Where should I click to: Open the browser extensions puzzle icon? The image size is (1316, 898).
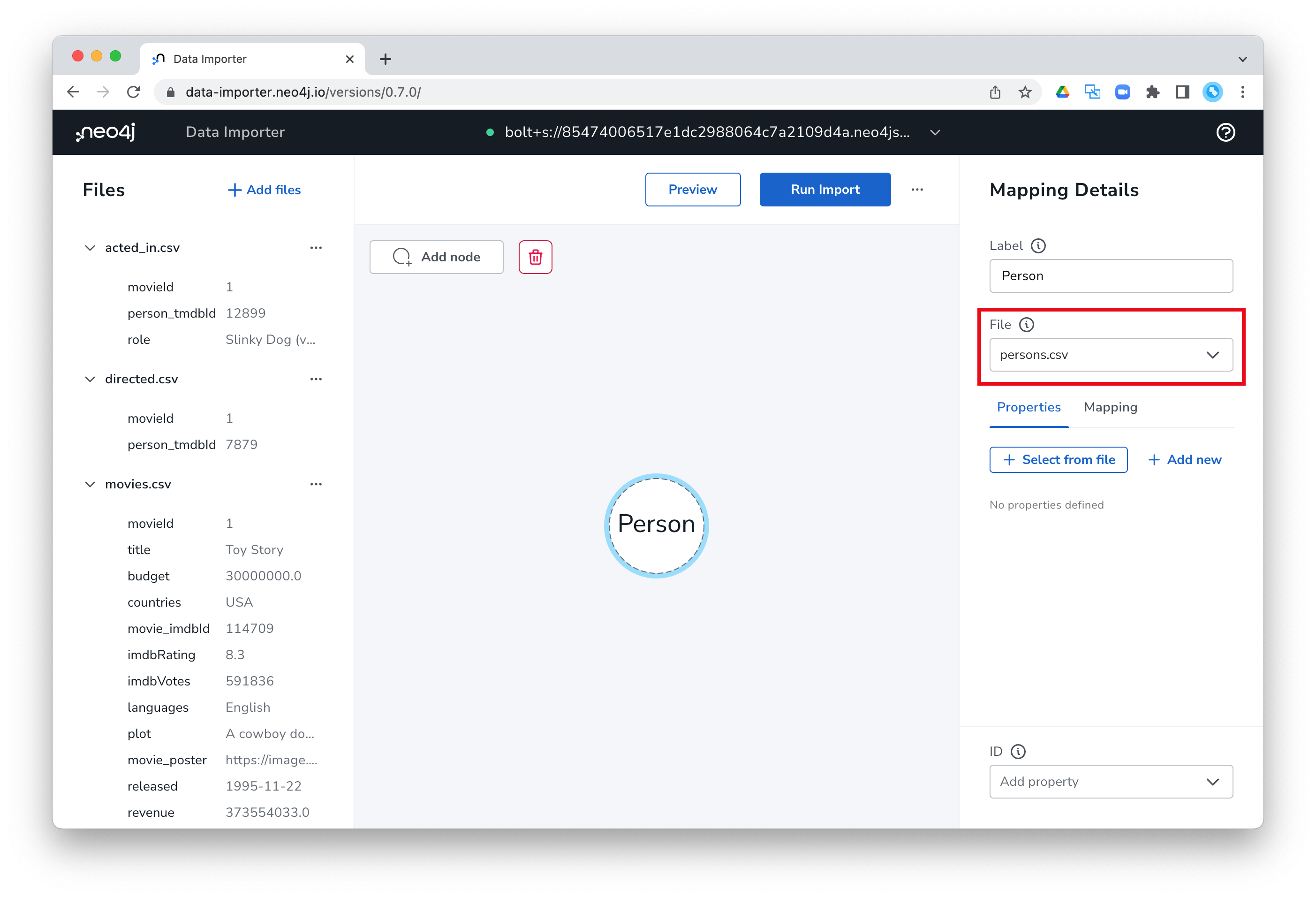coord(1152,92)
